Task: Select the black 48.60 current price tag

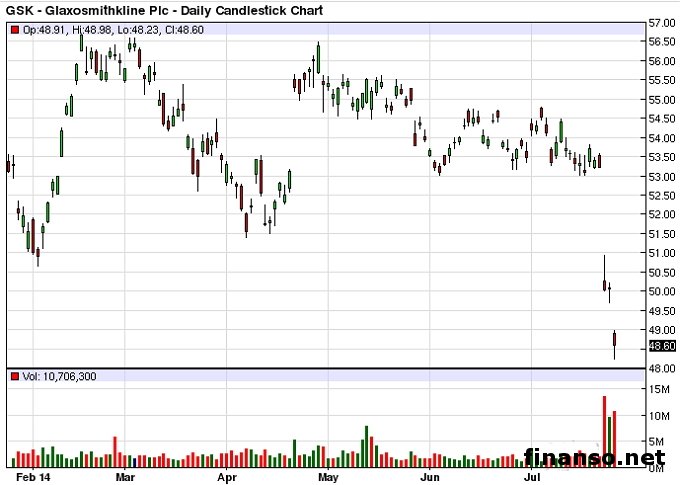Action: [662, 346]
